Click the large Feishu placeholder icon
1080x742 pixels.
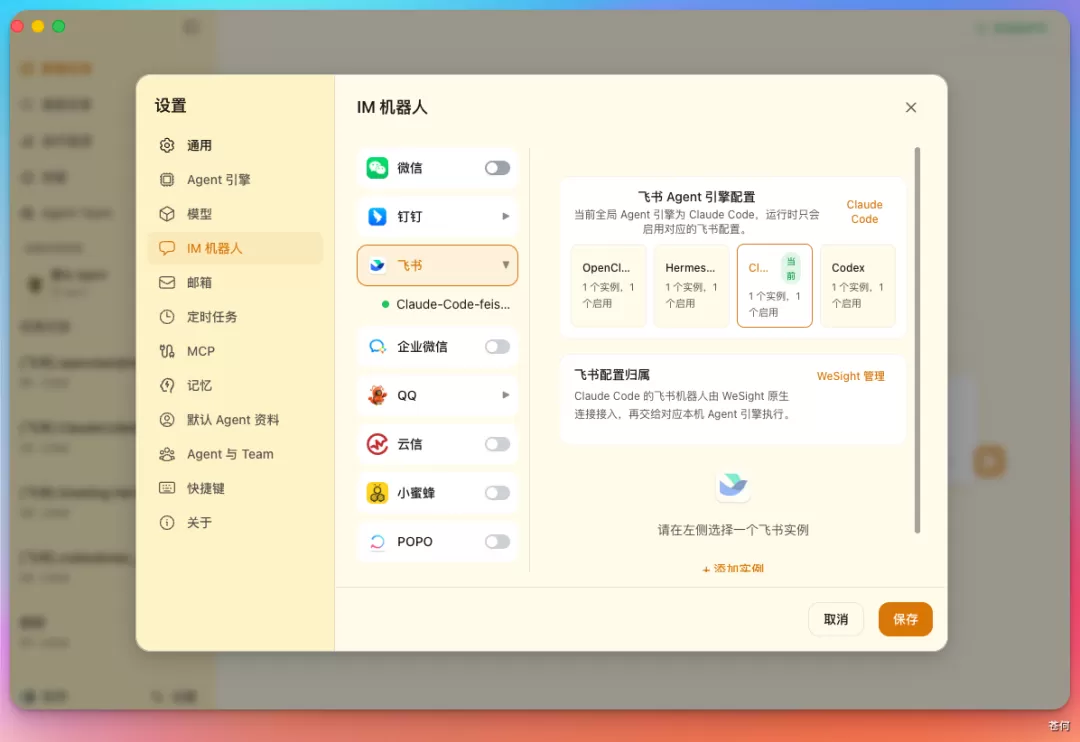[733, 486]
